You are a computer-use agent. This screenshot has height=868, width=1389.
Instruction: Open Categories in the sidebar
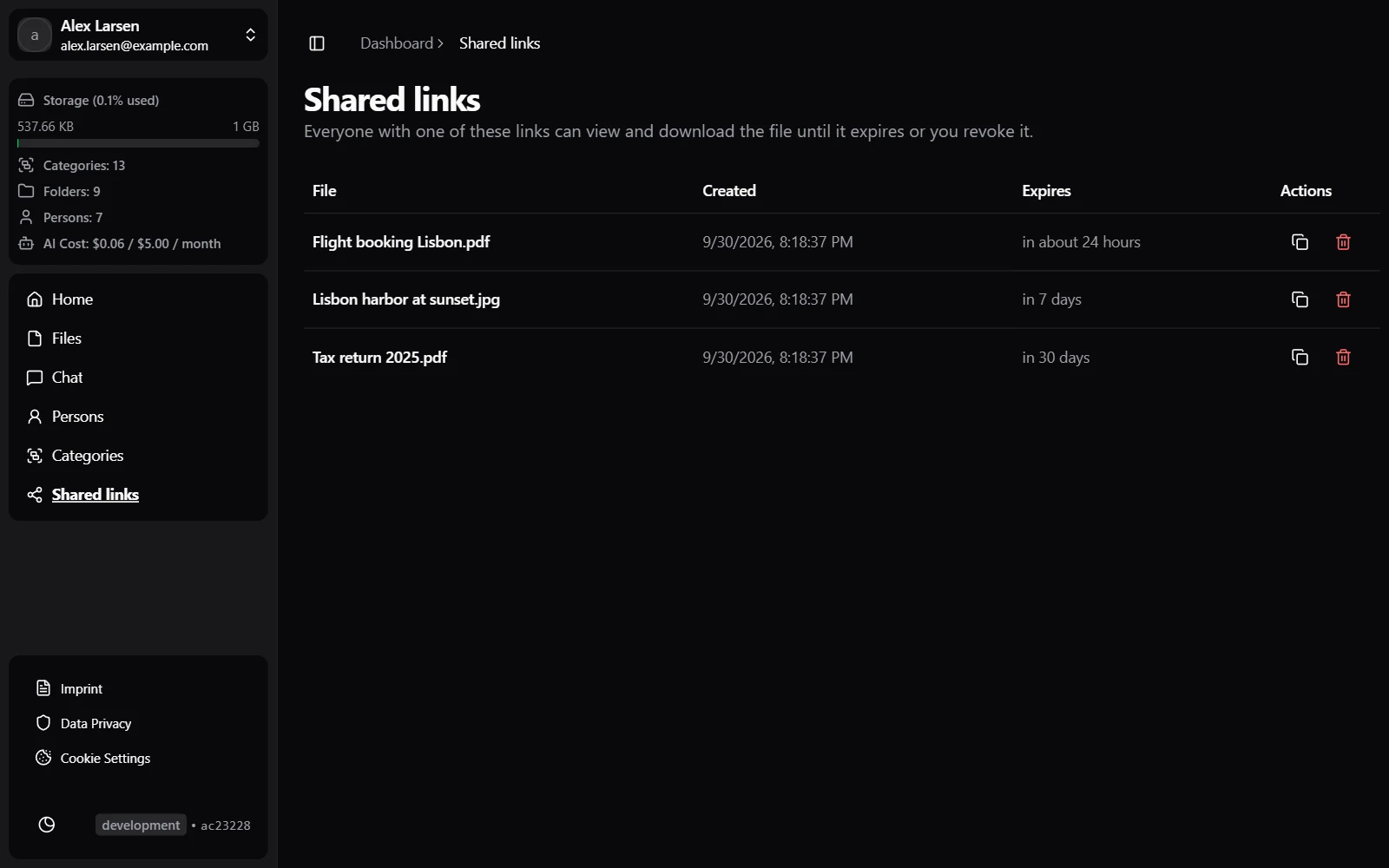point(138,456)
